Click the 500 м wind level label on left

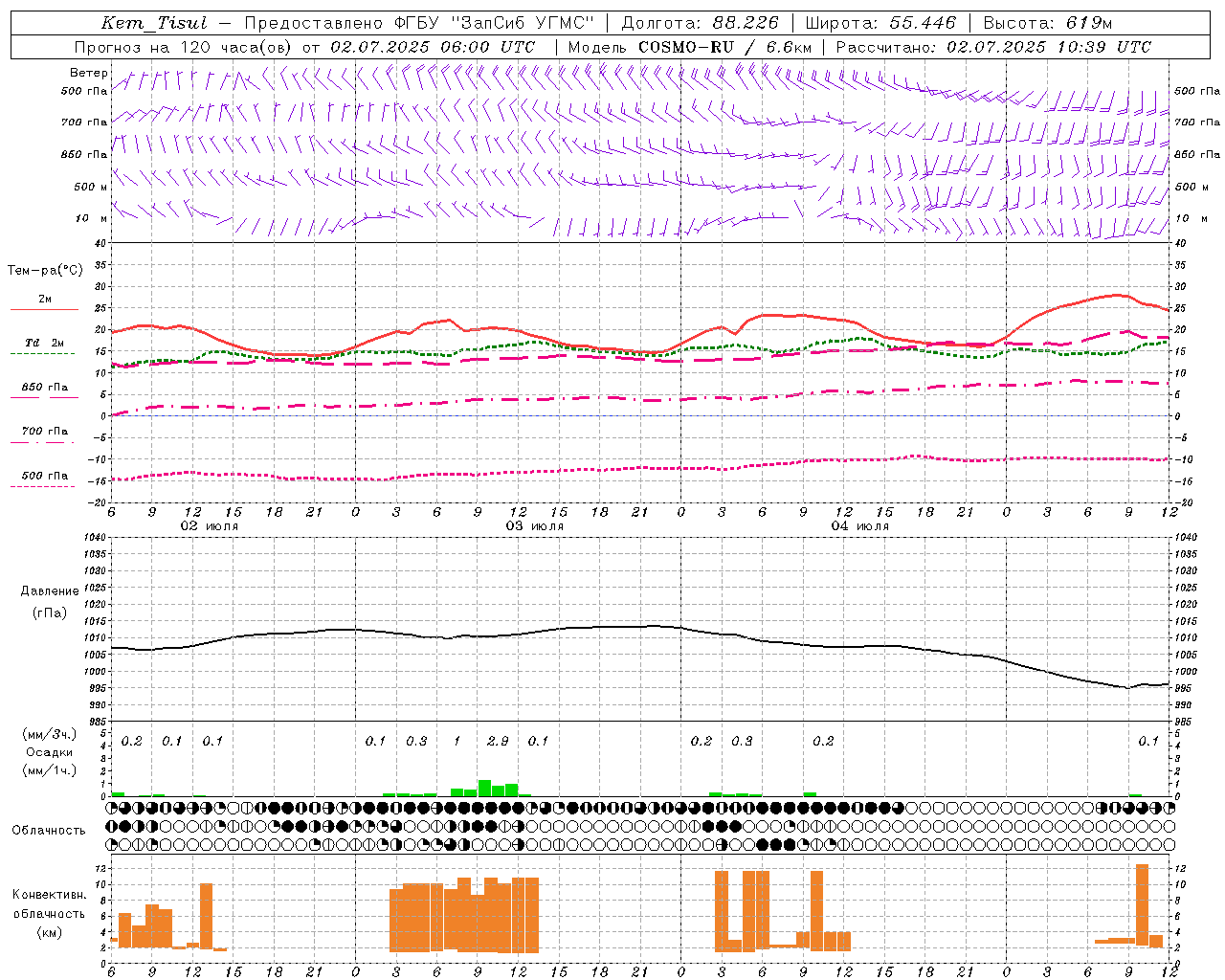pos(92,187)
